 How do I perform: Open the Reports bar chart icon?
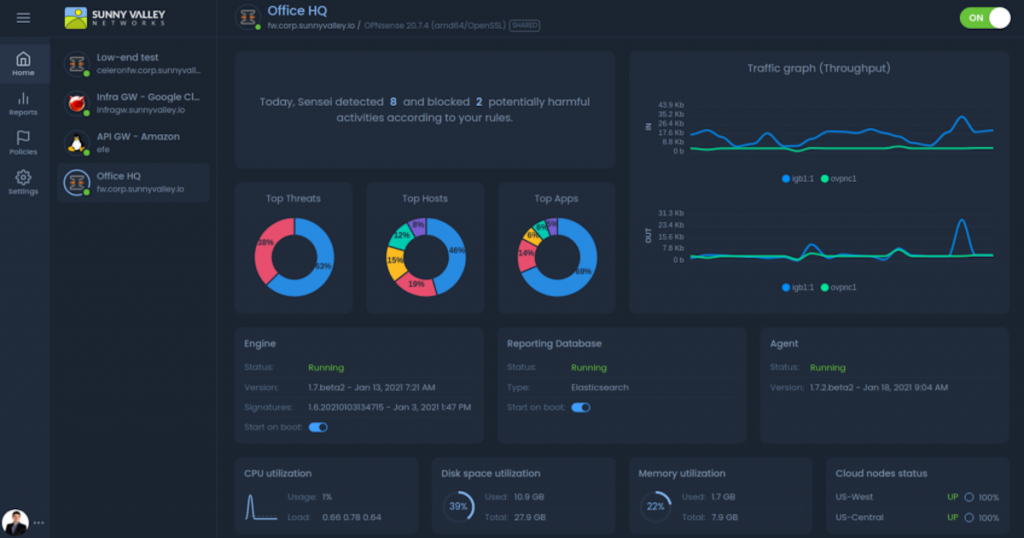[x=23, y=99]
